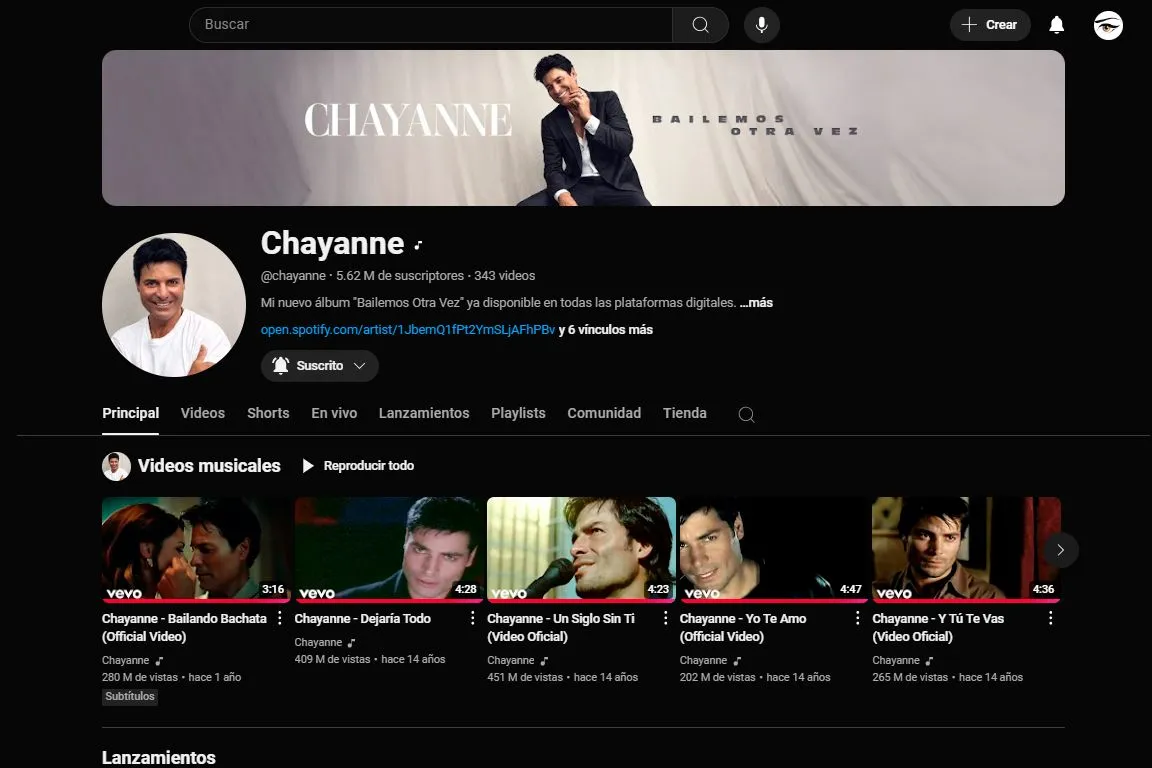The image size is (1152, 768).
Task: Play Y Tú Te Vas thumbnail
Action: pyautogui.click(x=966, y=550)
